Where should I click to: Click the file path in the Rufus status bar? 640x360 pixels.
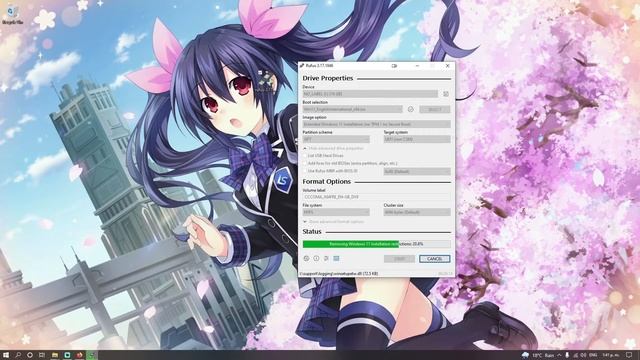338,273
